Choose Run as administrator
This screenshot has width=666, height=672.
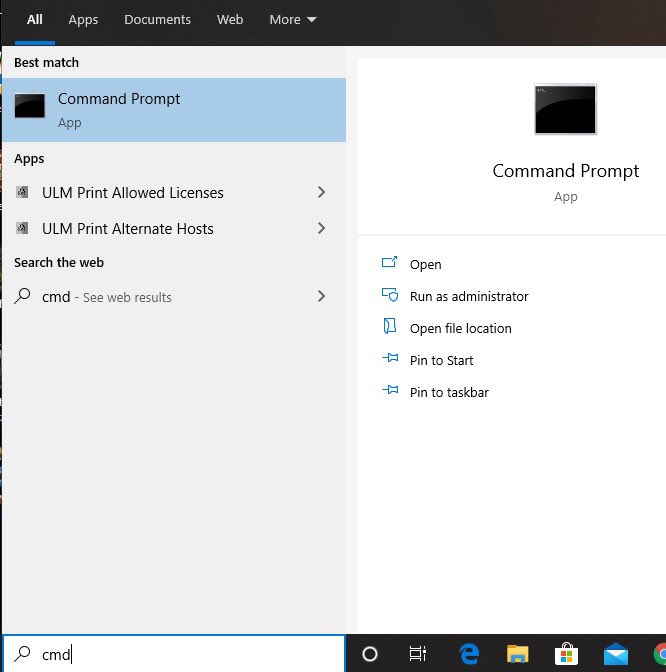(x=469, y=297)
